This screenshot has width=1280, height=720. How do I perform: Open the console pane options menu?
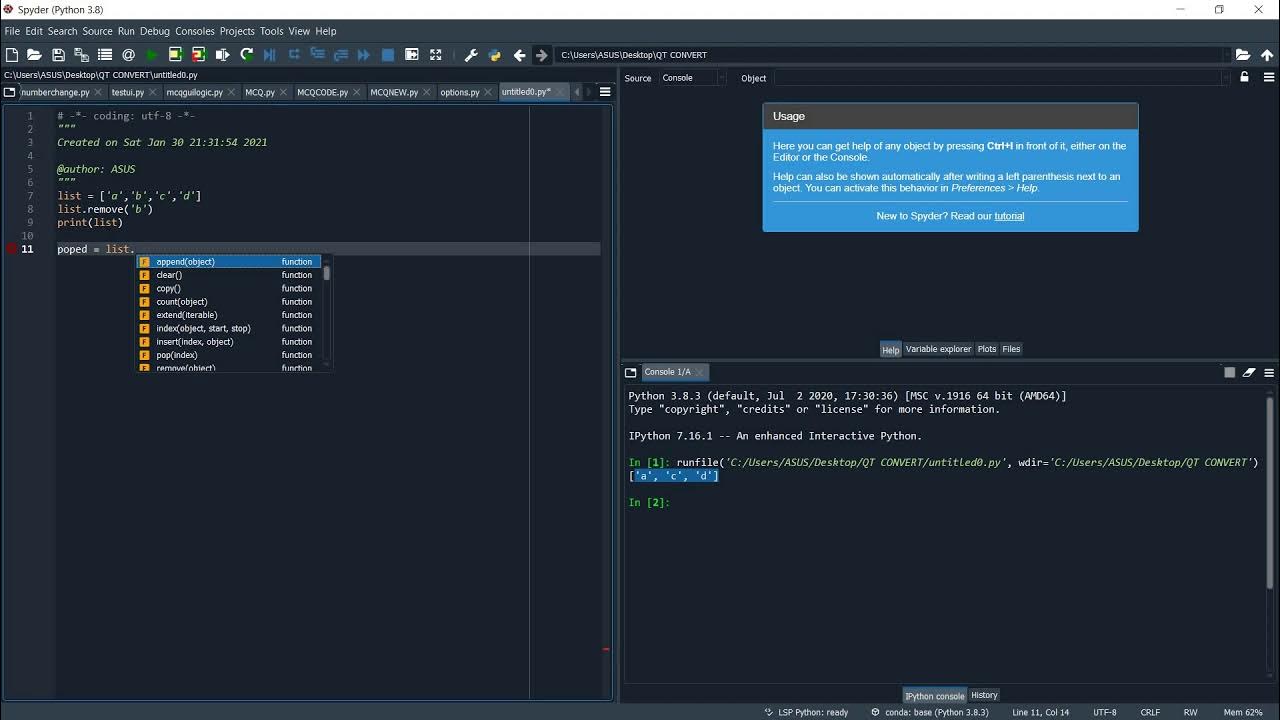[x=1269, y=372]
